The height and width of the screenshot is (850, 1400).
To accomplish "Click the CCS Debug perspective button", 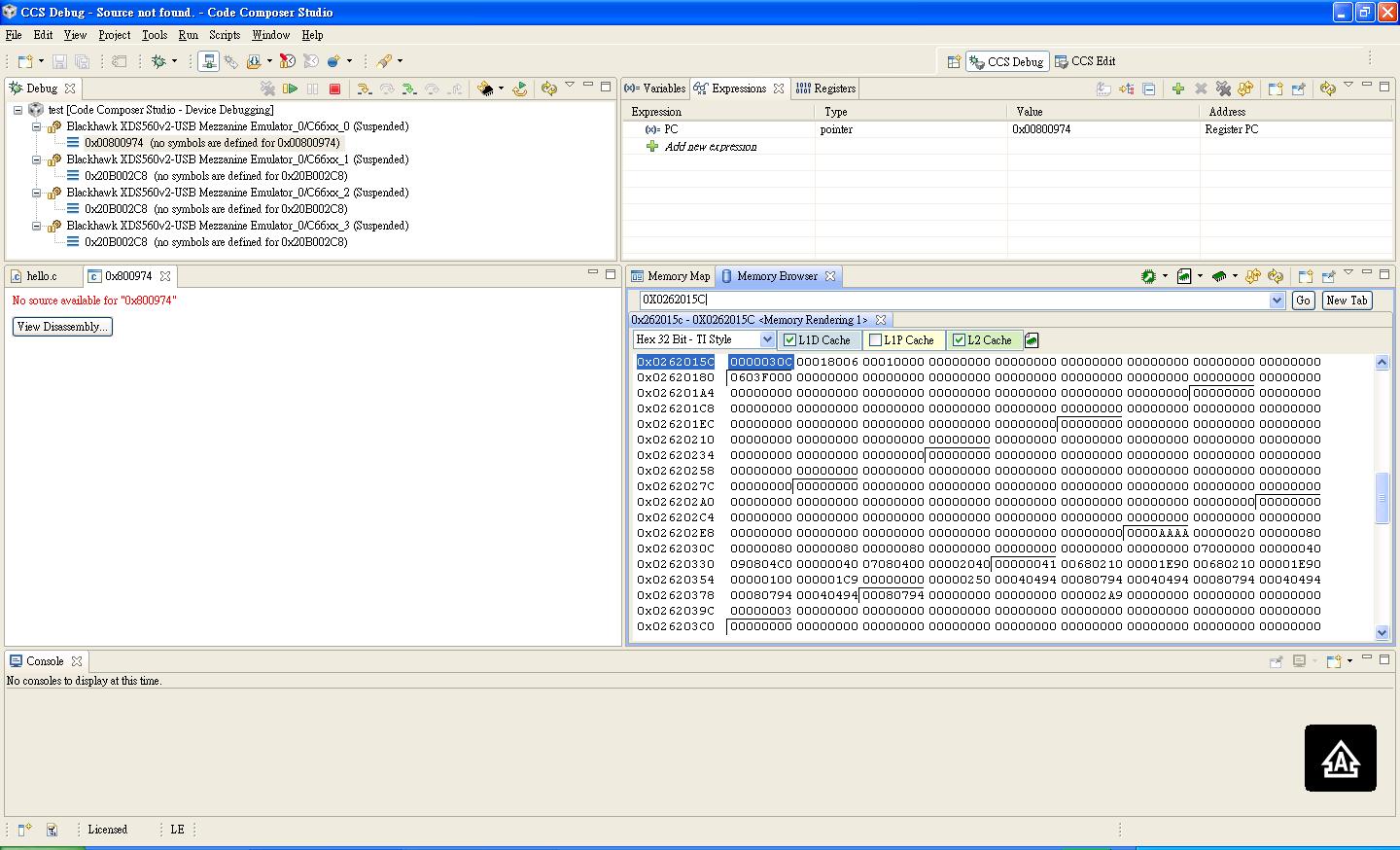I will [x=1006, y=61].
